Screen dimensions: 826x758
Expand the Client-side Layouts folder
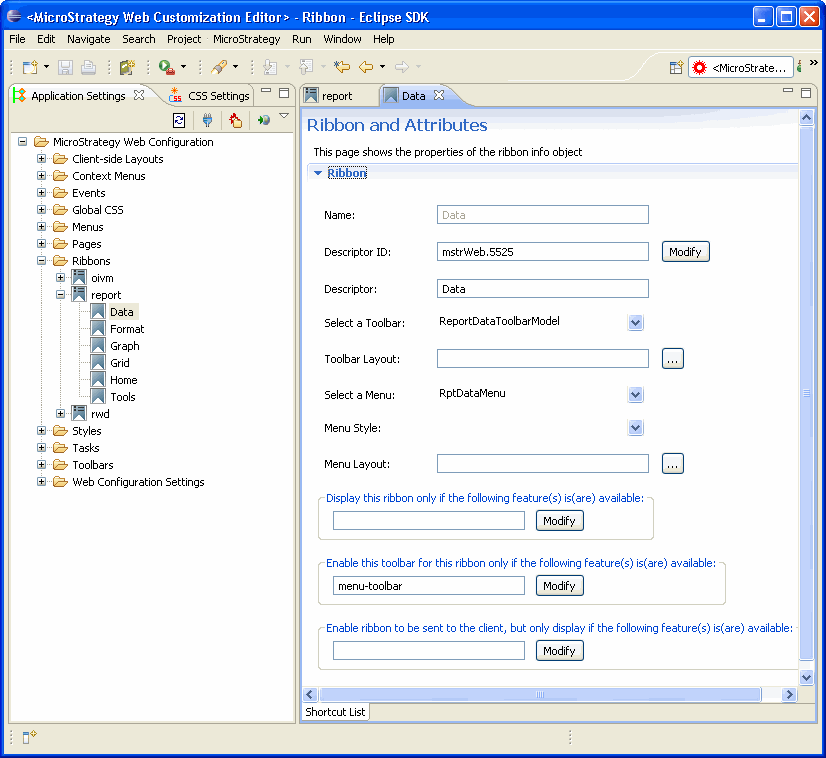click(42, 159)
